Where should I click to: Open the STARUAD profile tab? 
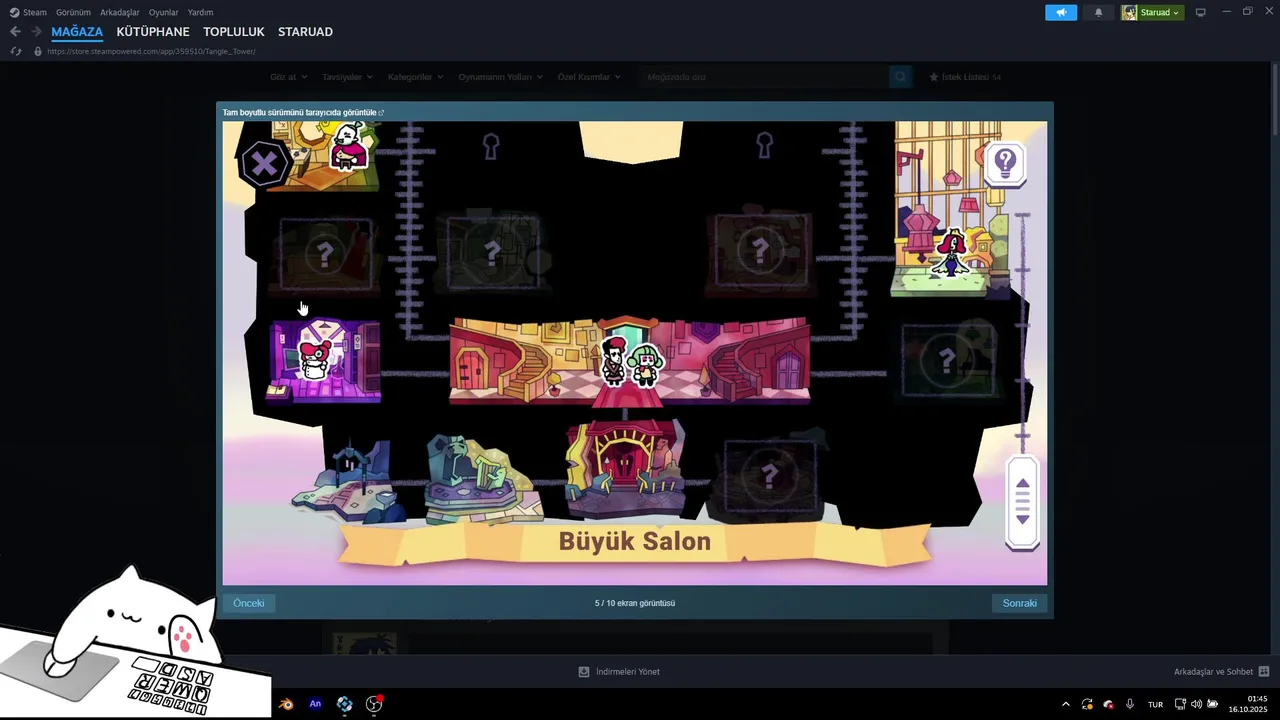click(x=305, y=32)
